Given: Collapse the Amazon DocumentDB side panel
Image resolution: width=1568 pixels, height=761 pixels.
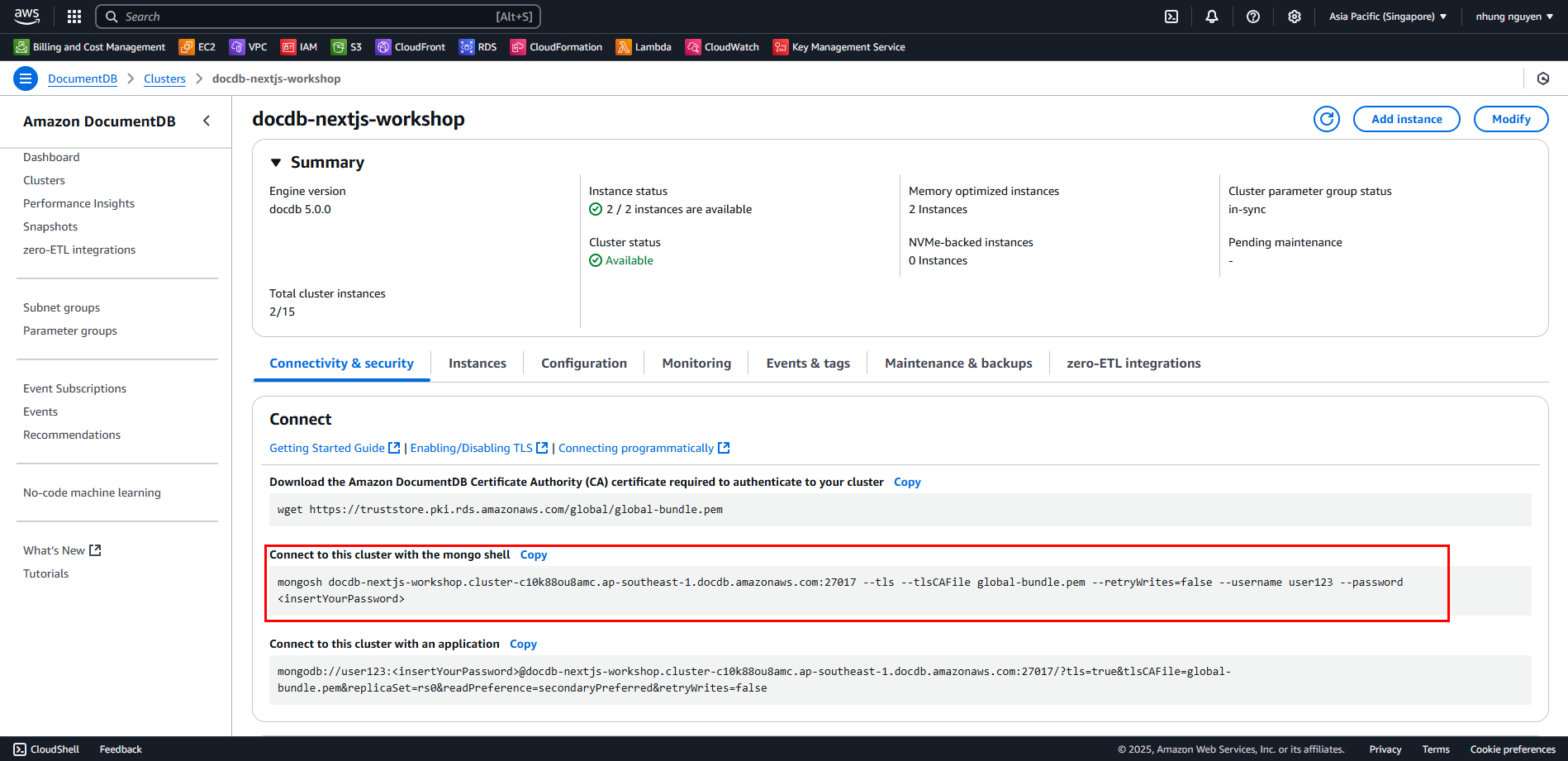Looking at the screenshot, I should point(207,121).
